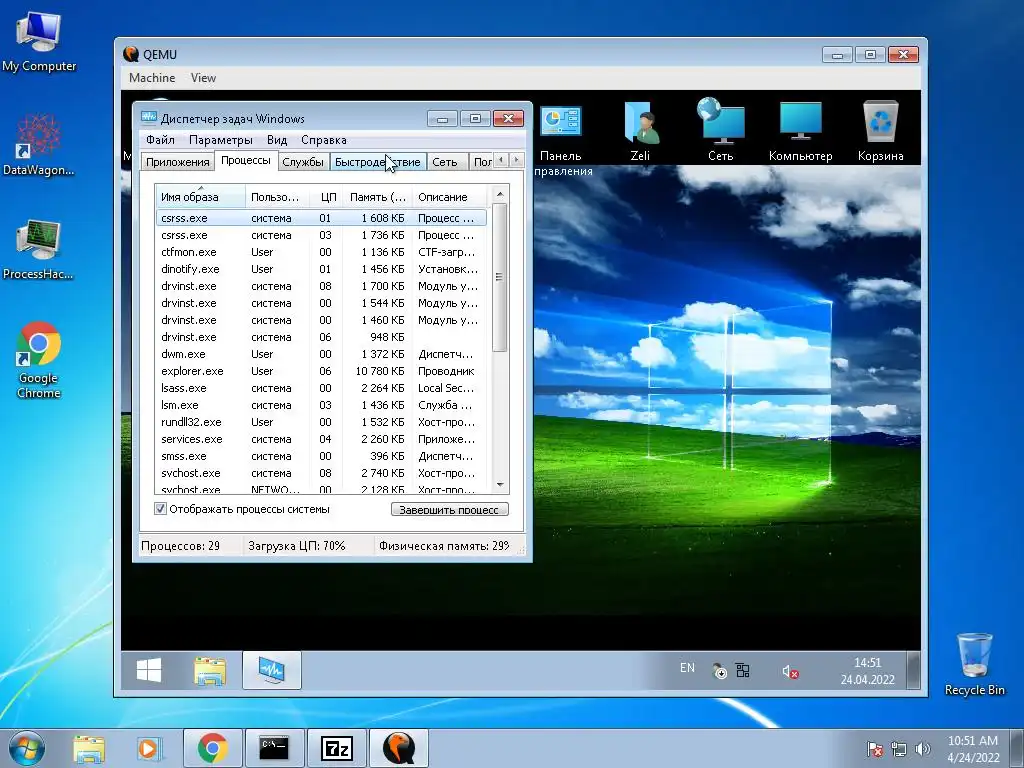Open Корзина recycle icon in guest
Screen dimensions: 1024x768
pyautogui.click(x=880, y=131)
